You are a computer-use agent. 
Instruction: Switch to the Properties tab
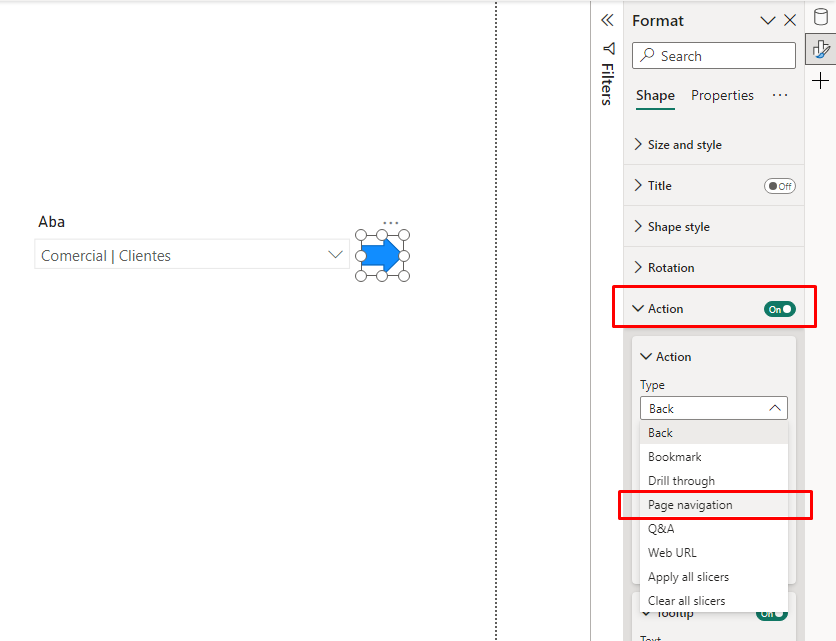(x=722, y=95)
